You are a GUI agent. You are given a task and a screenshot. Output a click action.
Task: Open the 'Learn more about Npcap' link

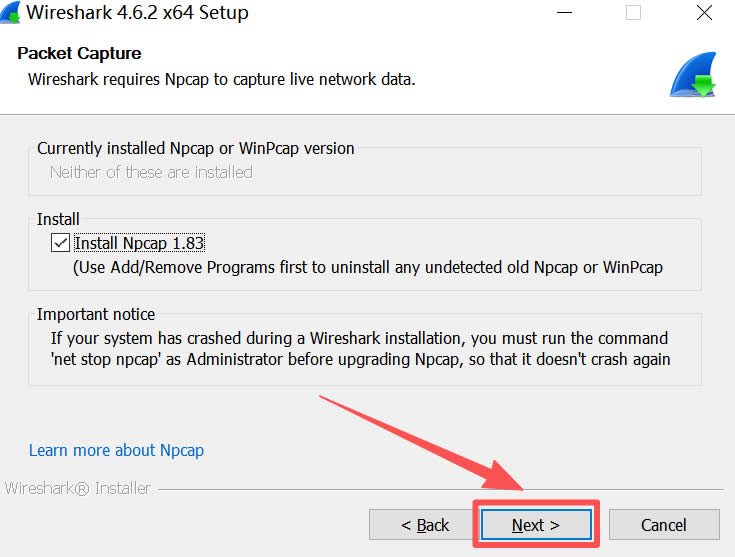(x=116, y=450)
